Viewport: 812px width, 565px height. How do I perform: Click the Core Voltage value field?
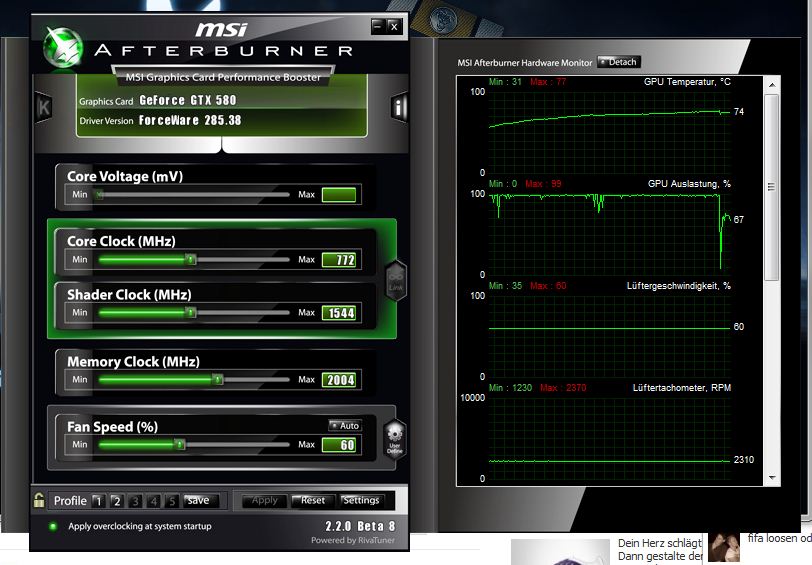point(339,195)
